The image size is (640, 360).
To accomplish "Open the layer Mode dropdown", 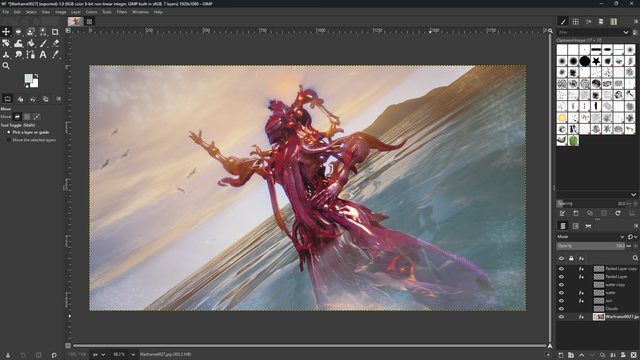I will [591, 237].
